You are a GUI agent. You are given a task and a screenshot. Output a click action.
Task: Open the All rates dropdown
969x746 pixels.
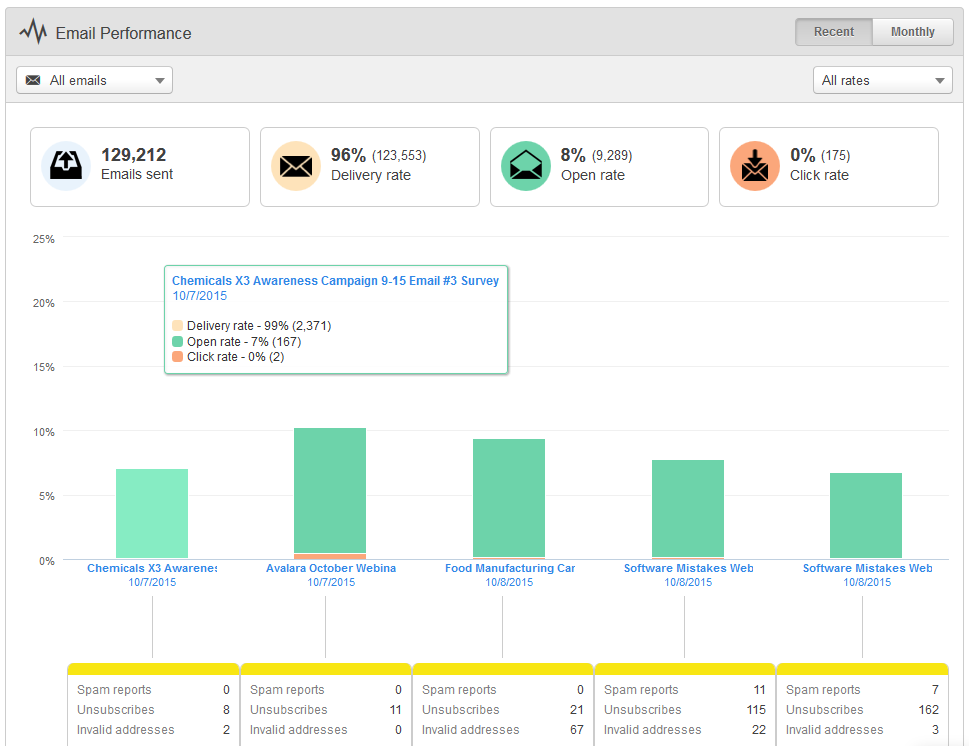pyautogui.click(x=881, y=79)
